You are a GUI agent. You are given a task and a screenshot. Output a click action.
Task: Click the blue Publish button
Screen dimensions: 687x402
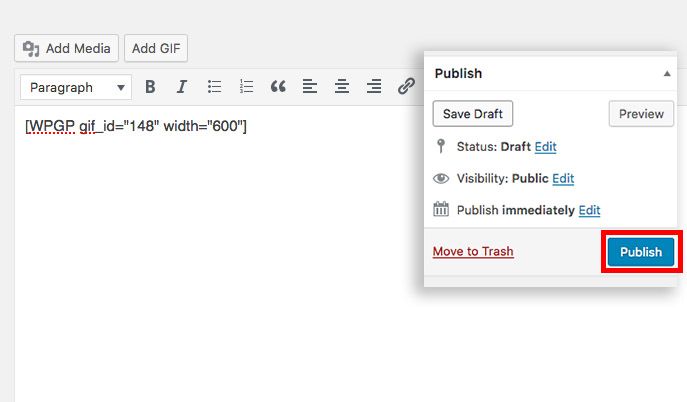click(x=641, y=252)
